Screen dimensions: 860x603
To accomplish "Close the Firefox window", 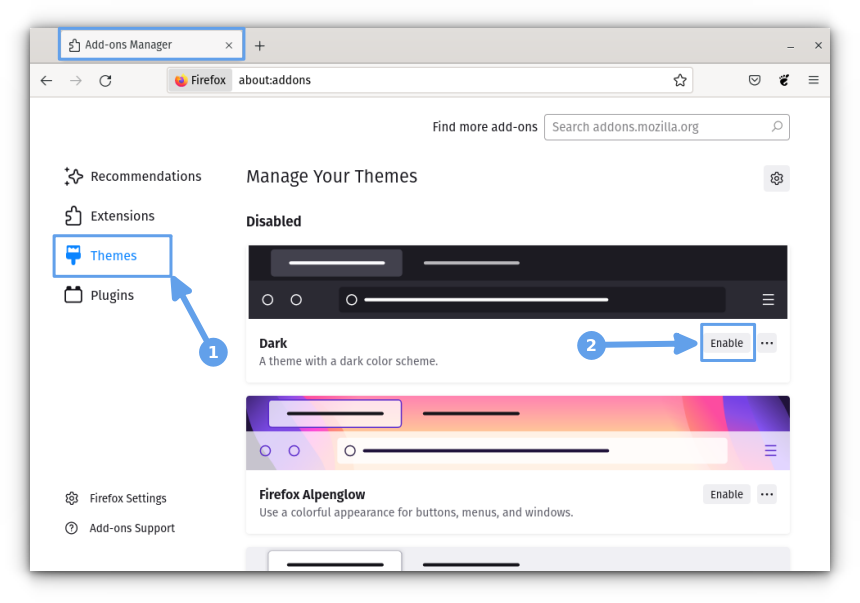I will click(818, 46).
